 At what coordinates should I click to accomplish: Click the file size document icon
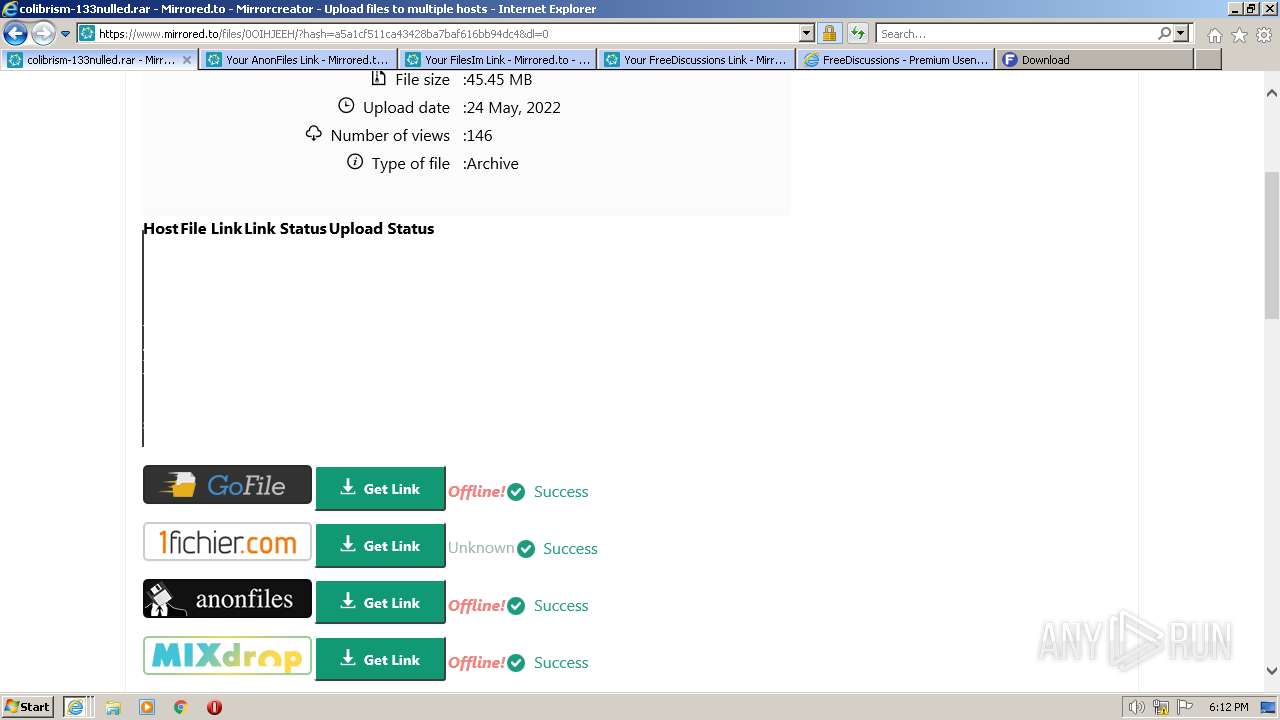click(x=378, y=78)
